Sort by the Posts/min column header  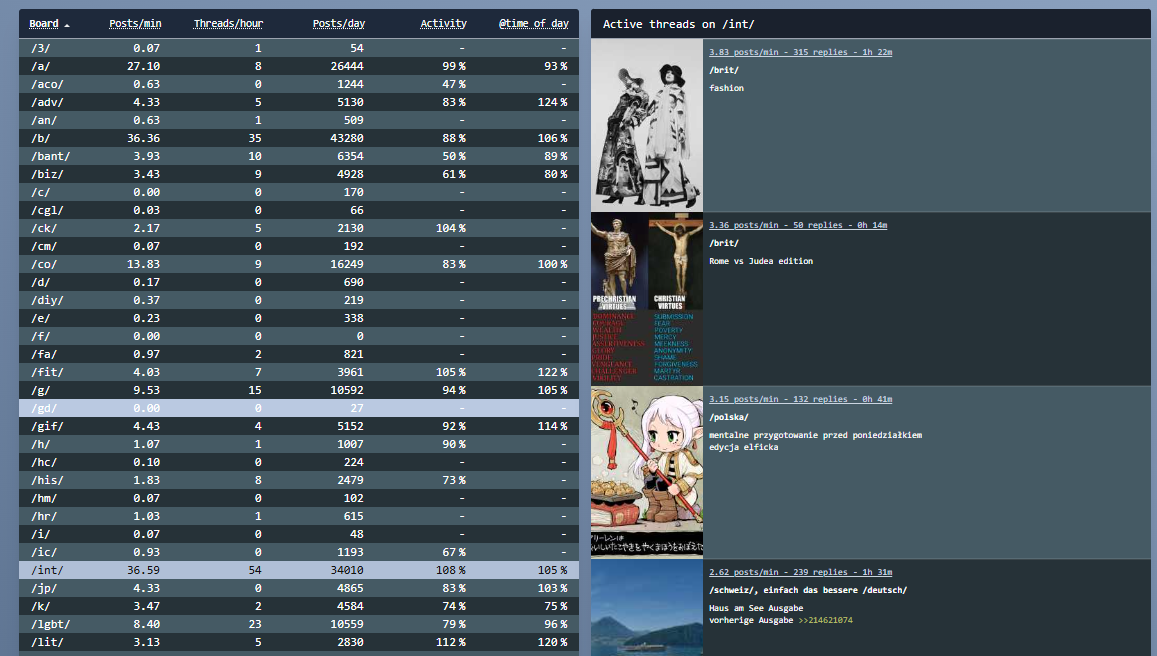tap(135, 24)
